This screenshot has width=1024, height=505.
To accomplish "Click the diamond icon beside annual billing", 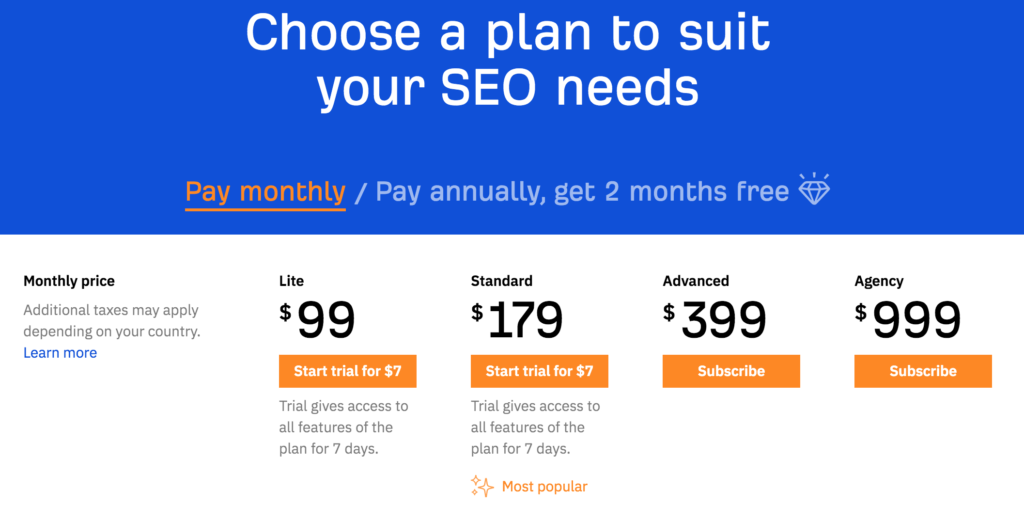I will pyautogui.click(x=814, y=189).
